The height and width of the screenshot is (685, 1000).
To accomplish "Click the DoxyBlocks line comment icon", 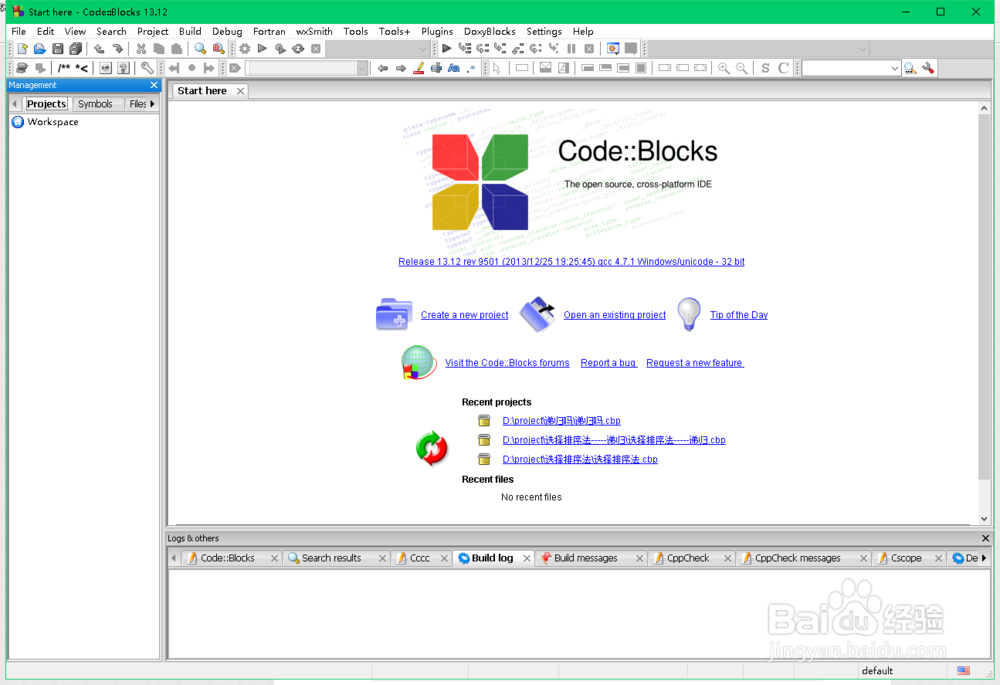I will [82, 68].
